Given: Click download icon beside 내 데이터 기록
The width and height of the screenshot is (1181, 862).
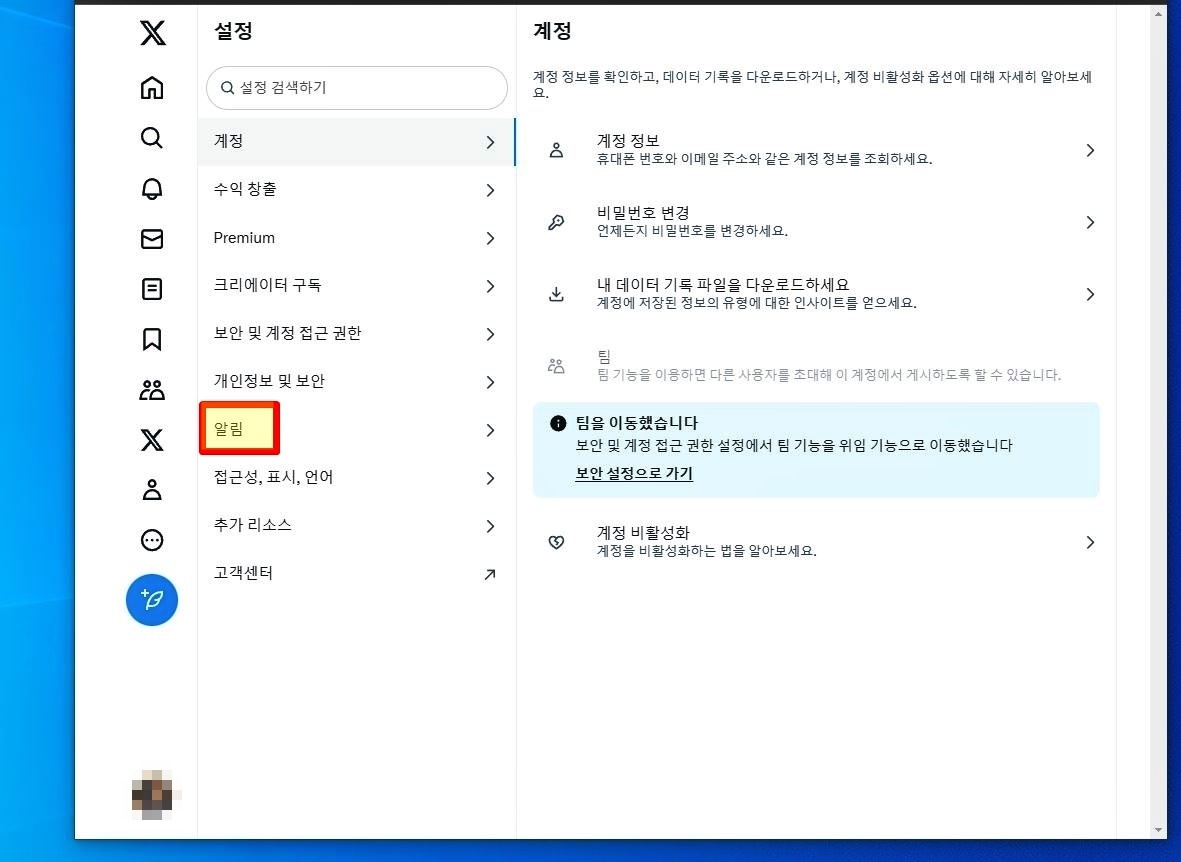Looking at the screenshot, I should pyautogui.click(x=557, y=295).
